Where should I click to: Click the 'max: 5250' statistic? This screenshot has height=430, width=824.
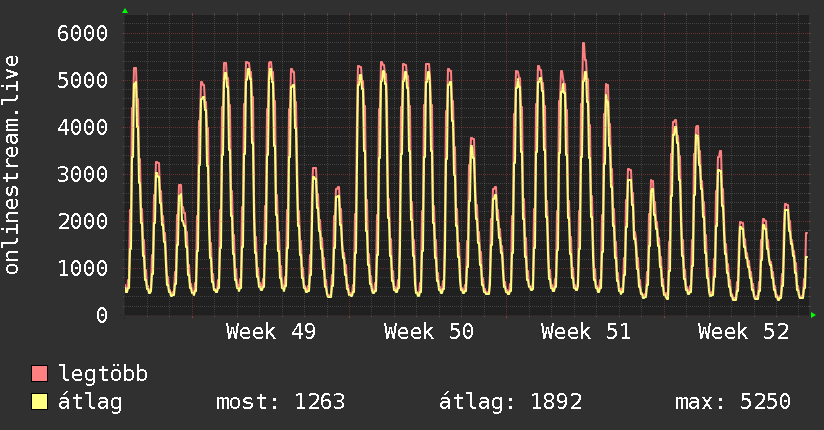[733, 402]
